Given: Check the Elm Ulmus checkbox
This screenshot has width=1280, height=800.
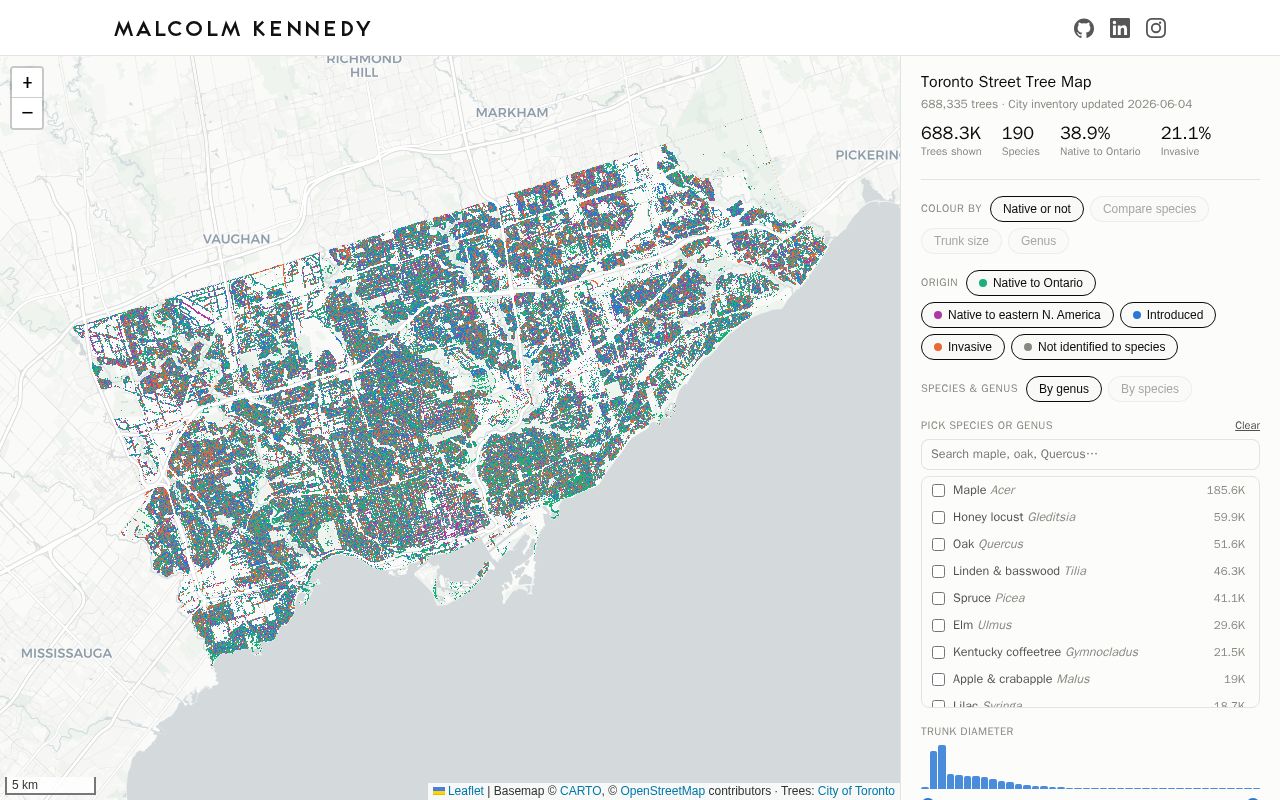Looking at the screenshot, I should [938, 625].
